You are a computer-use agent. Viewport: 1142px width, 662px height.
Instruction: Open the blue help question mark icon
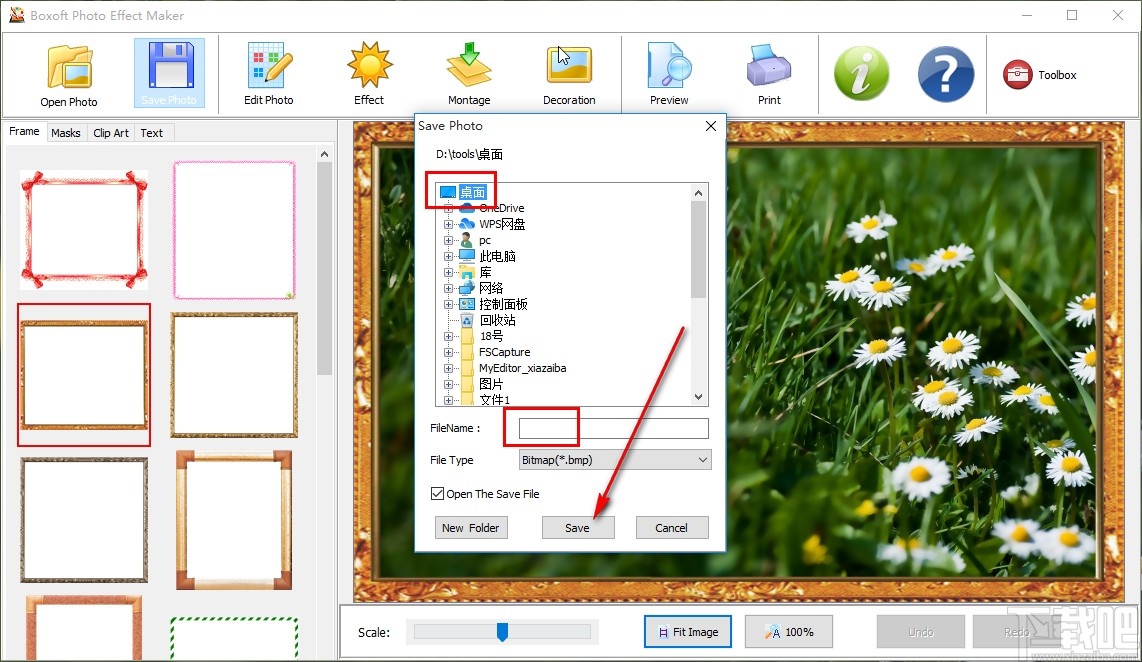945,74
